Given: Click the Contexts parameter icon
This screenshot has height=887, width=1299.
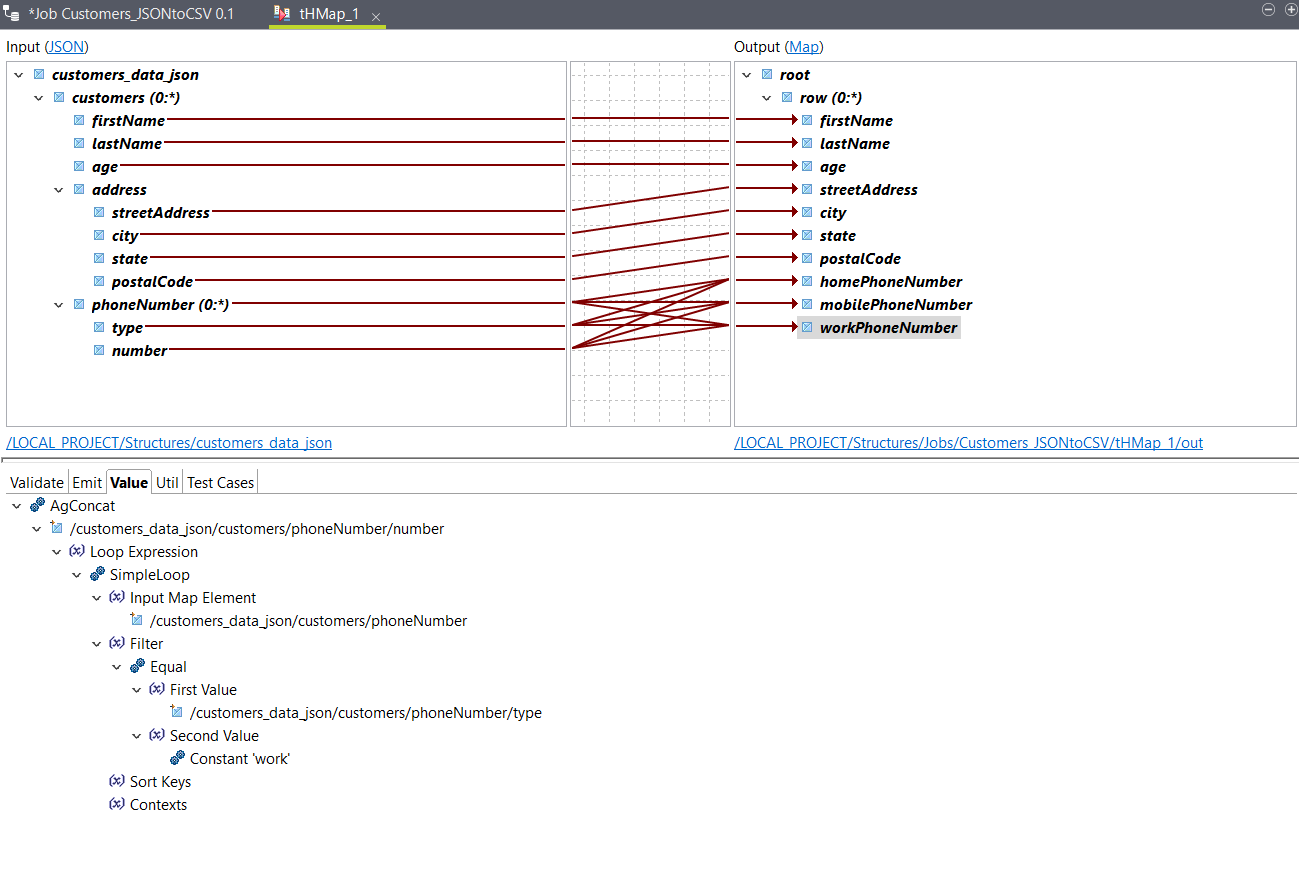Looking at the screenshot, I should click(117, 805).
